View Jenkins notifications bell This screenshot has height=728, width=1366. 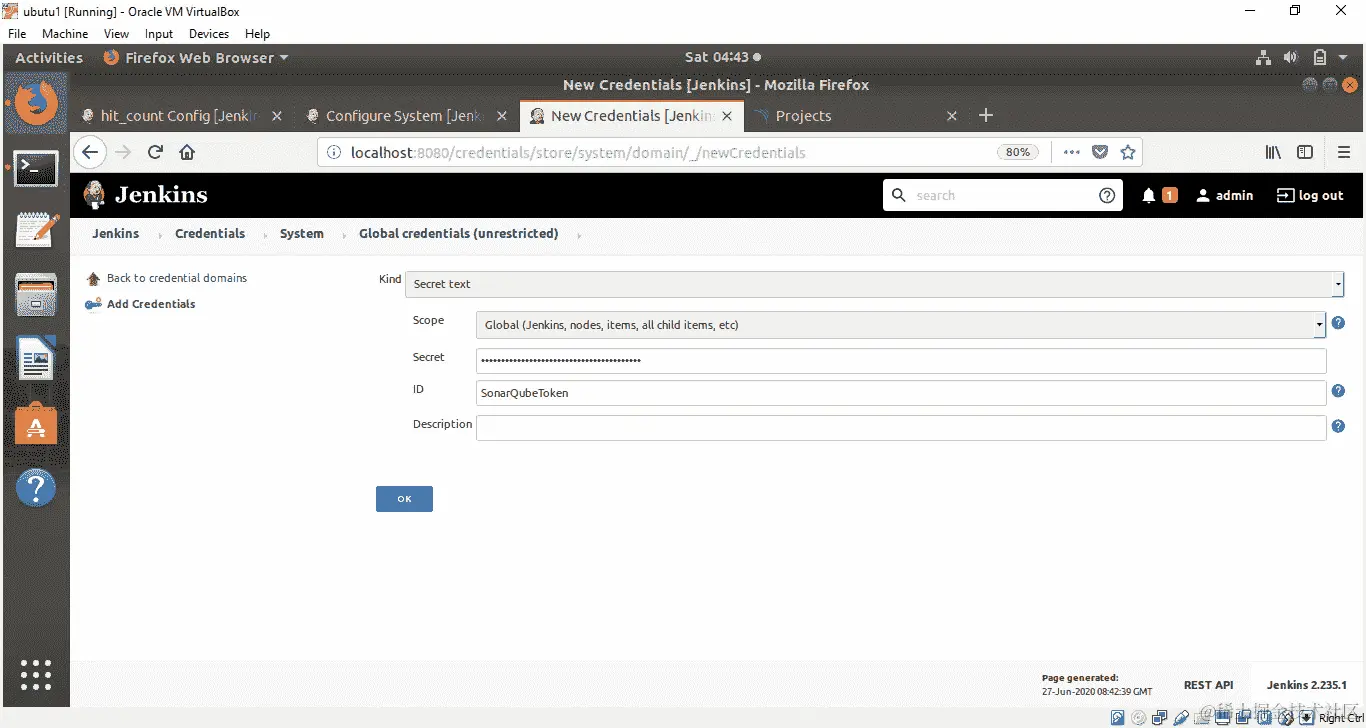coord(1149,196)
